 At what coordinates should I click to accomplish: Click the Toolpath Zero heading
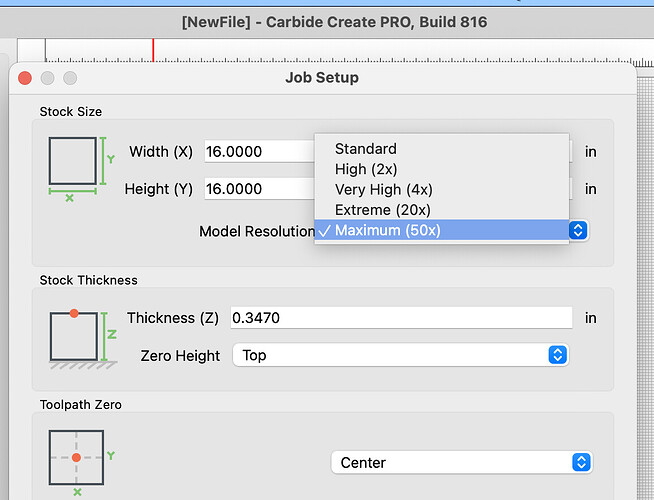click(80, 405)
